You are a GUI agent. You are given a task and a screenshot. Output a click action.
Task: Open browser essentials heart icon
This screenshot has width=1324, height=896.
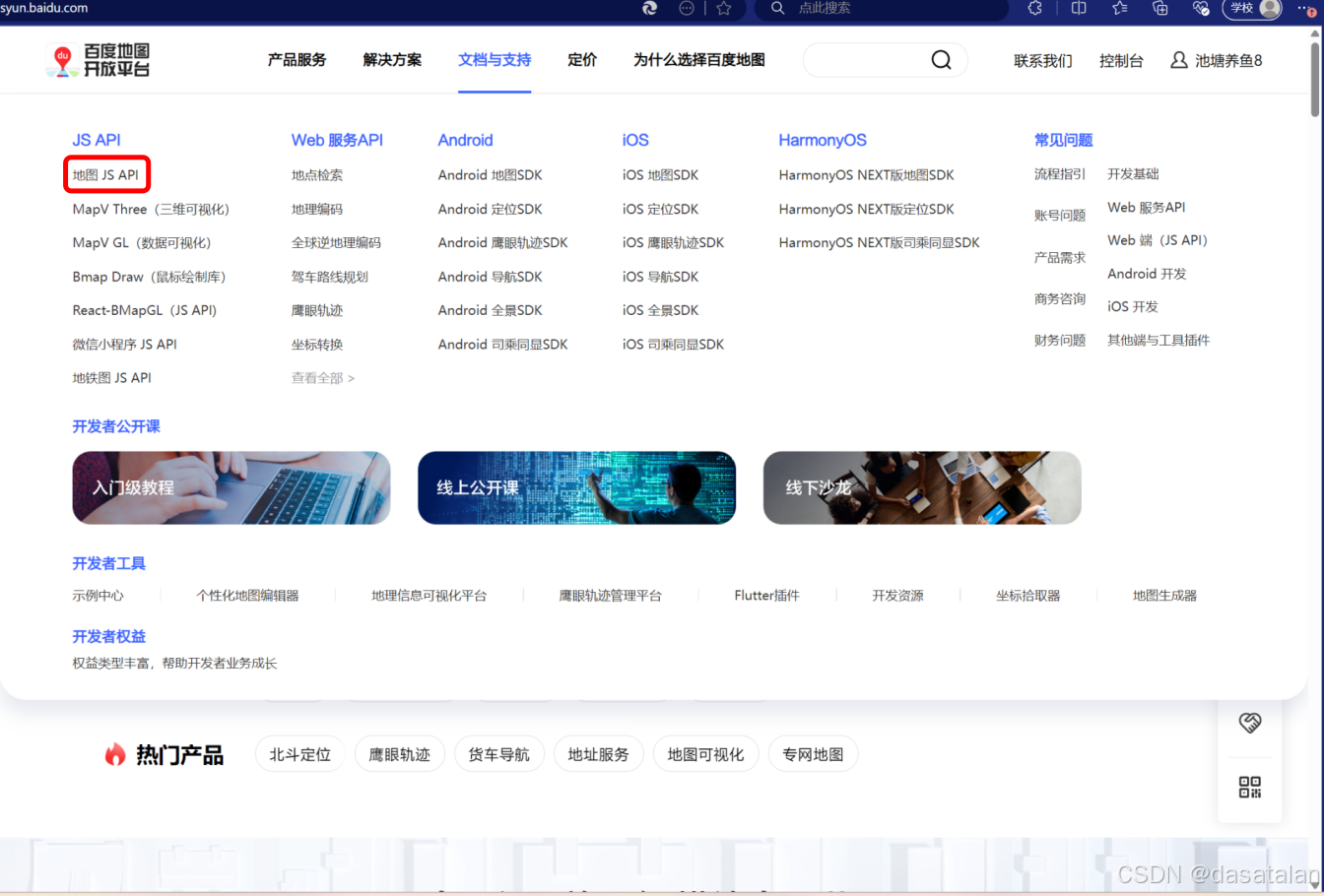pos(1200,8)
